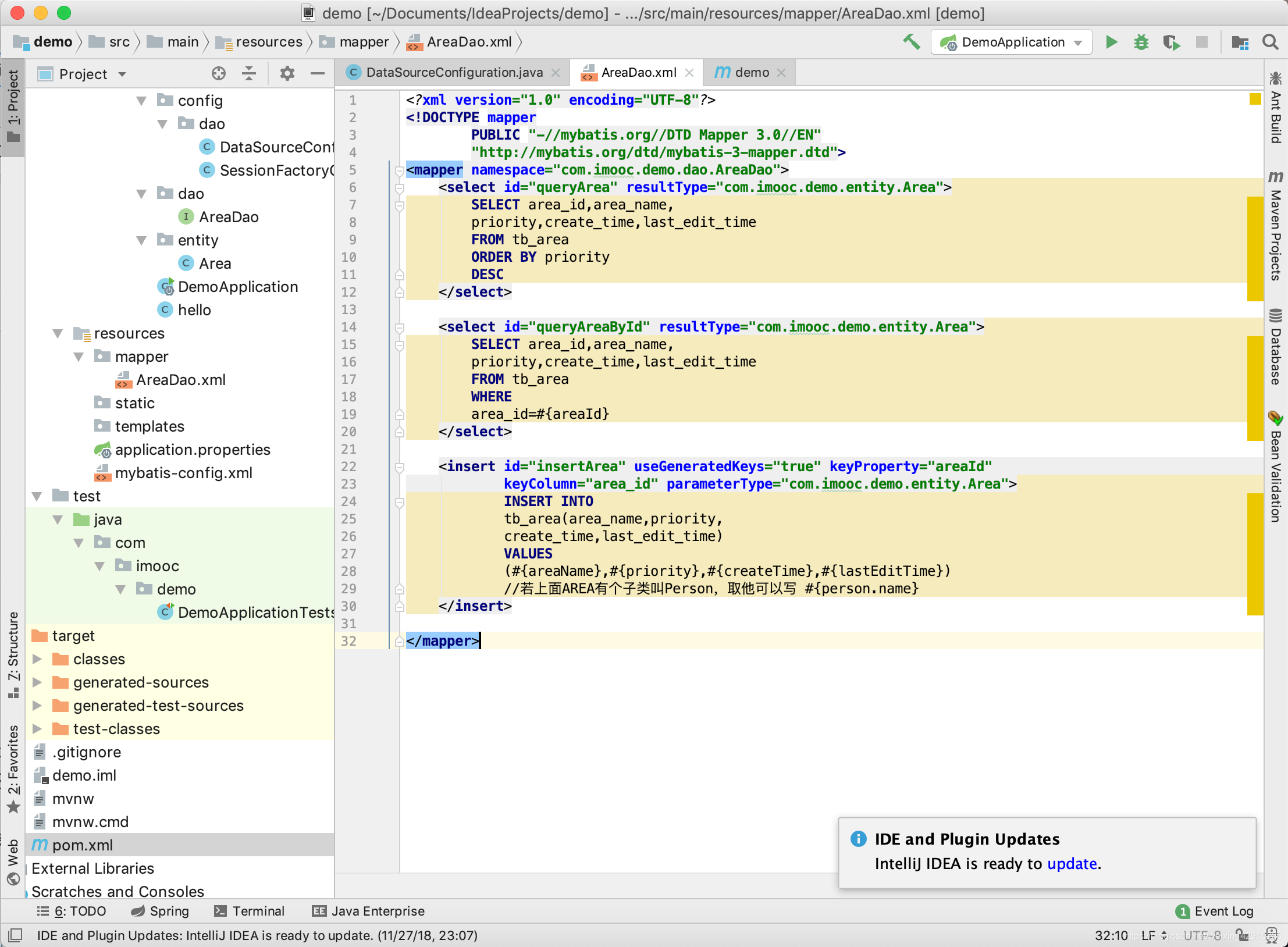1288x947 pixels.
Task: Click the main breadcrumb in the navigation bar
Action: 173,42
